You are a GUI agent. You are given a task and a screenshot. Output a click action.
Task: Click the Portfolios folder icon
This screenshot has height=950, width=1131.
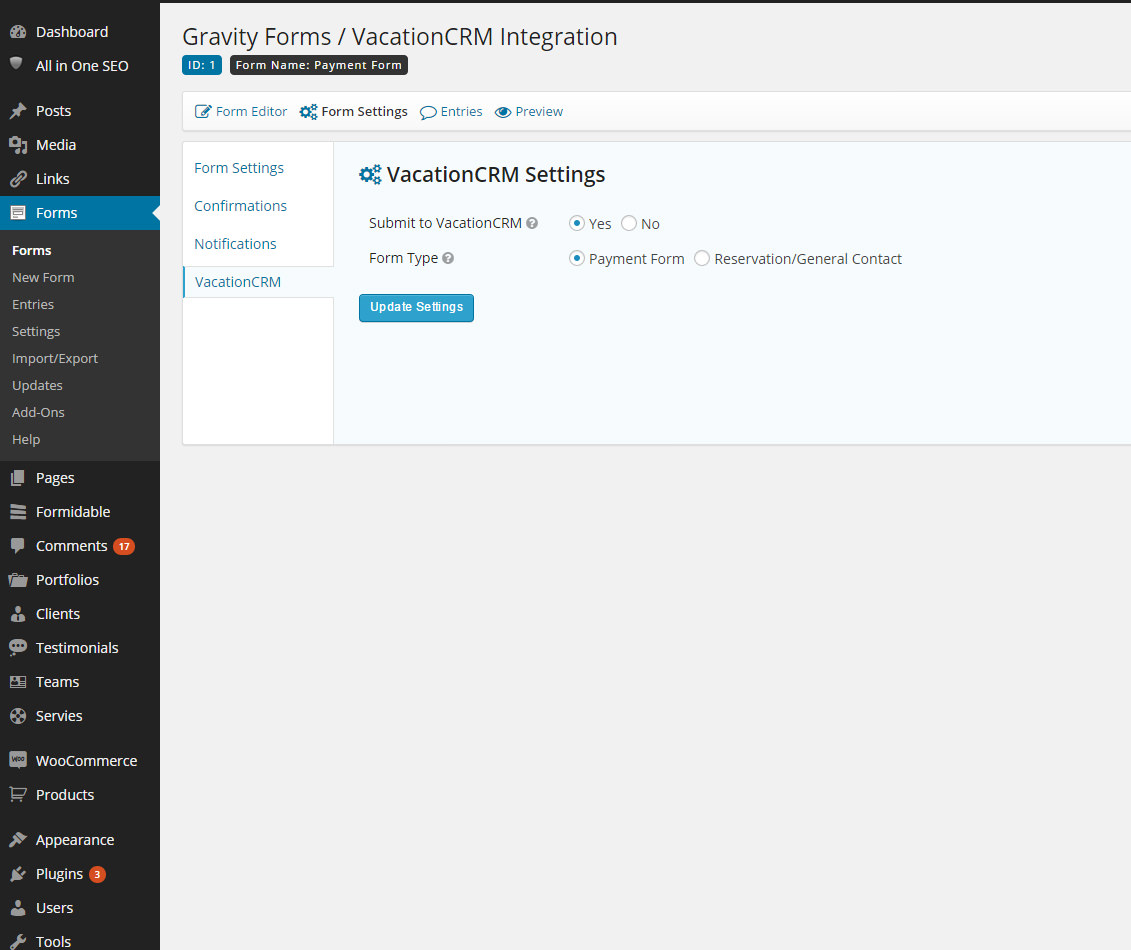(18, 580)
